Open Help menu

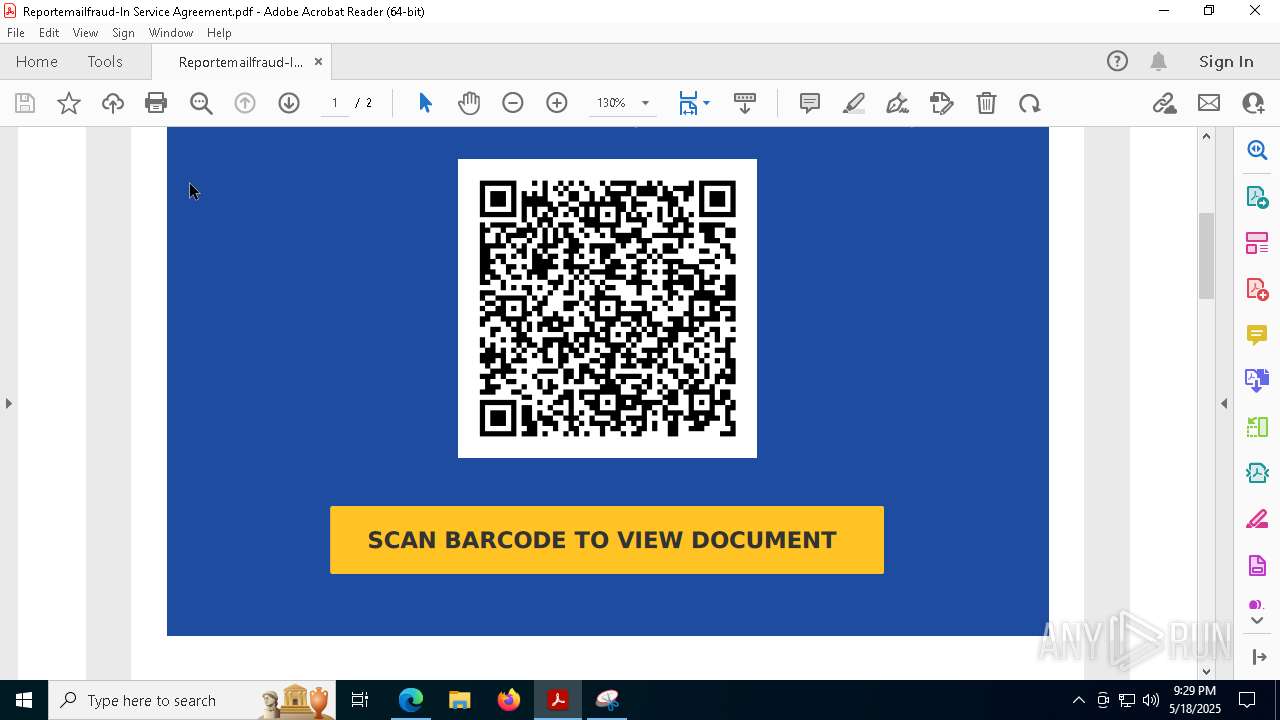pos(219,33)
